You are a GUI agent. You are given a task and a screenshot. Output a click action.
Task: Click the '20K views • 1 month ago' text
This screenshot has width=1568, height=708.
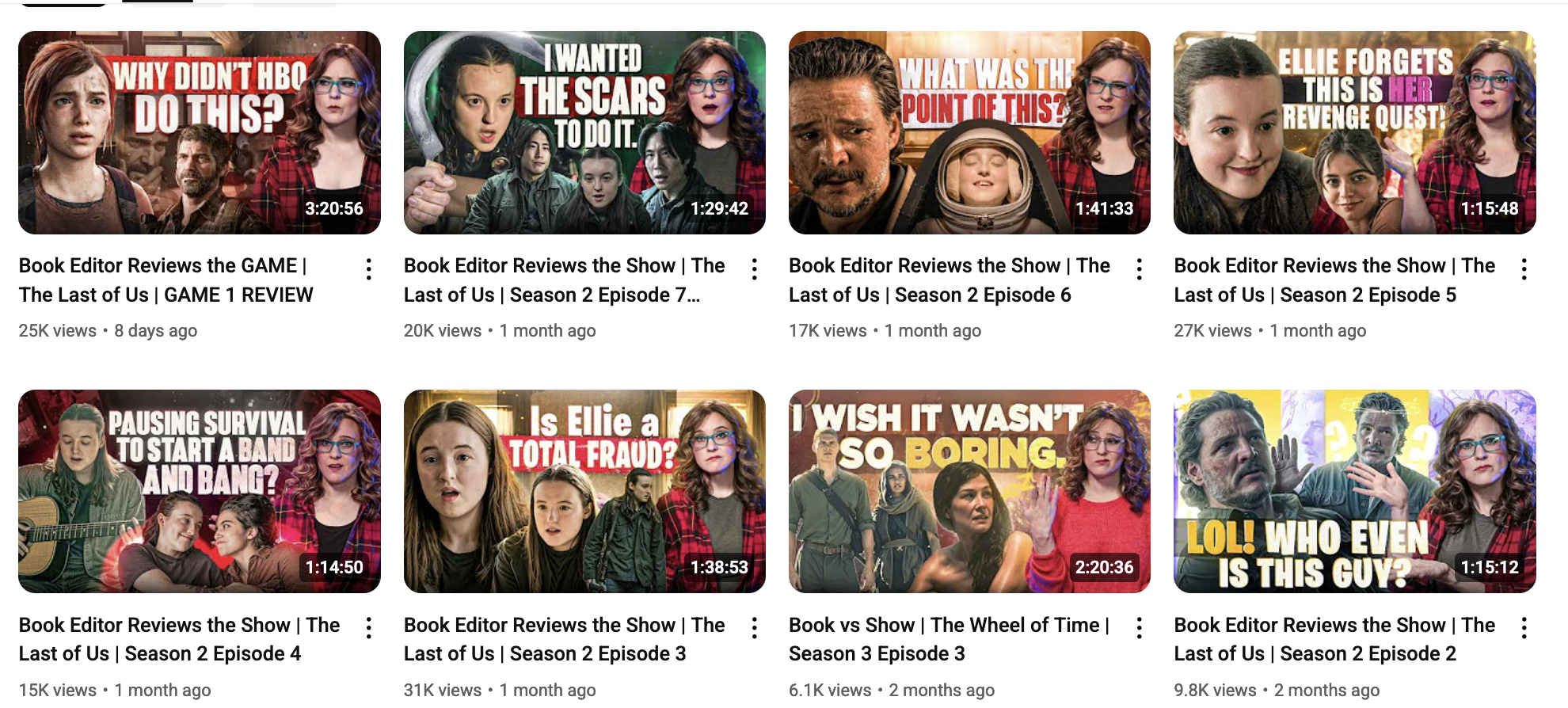click(500, 331)
